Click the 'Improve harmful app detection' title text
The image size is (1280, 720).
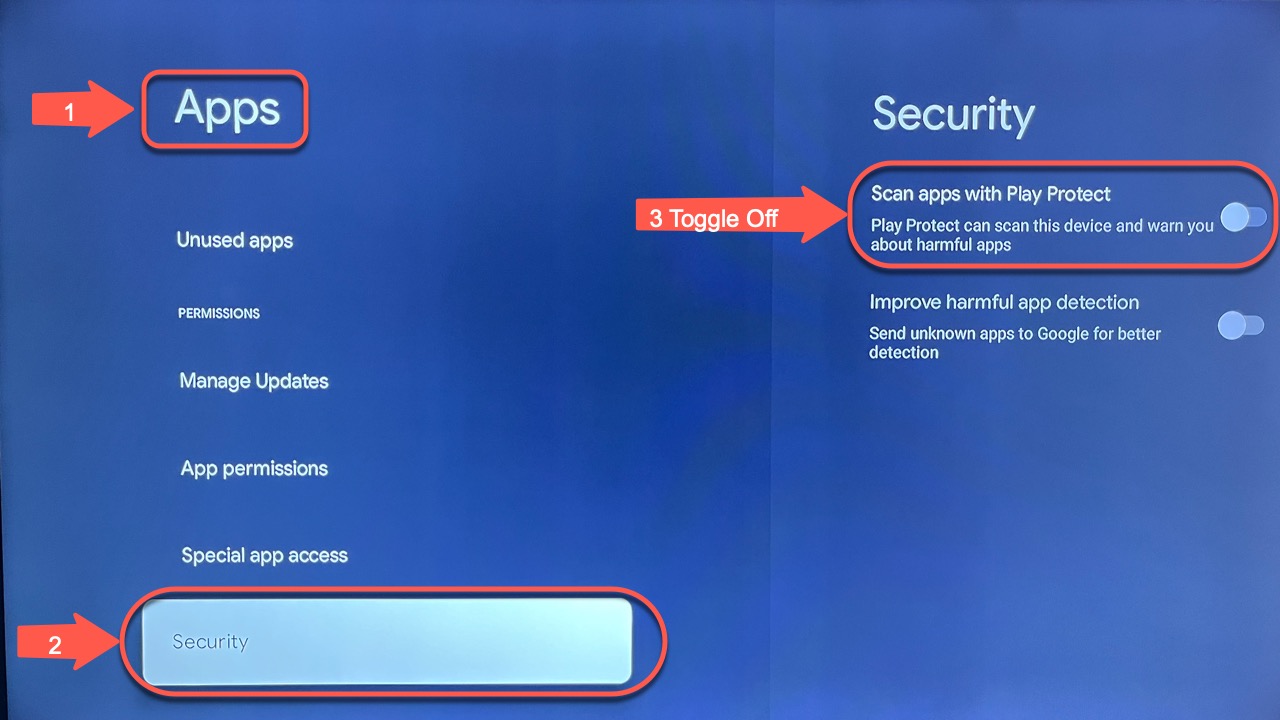[1004, 302]
